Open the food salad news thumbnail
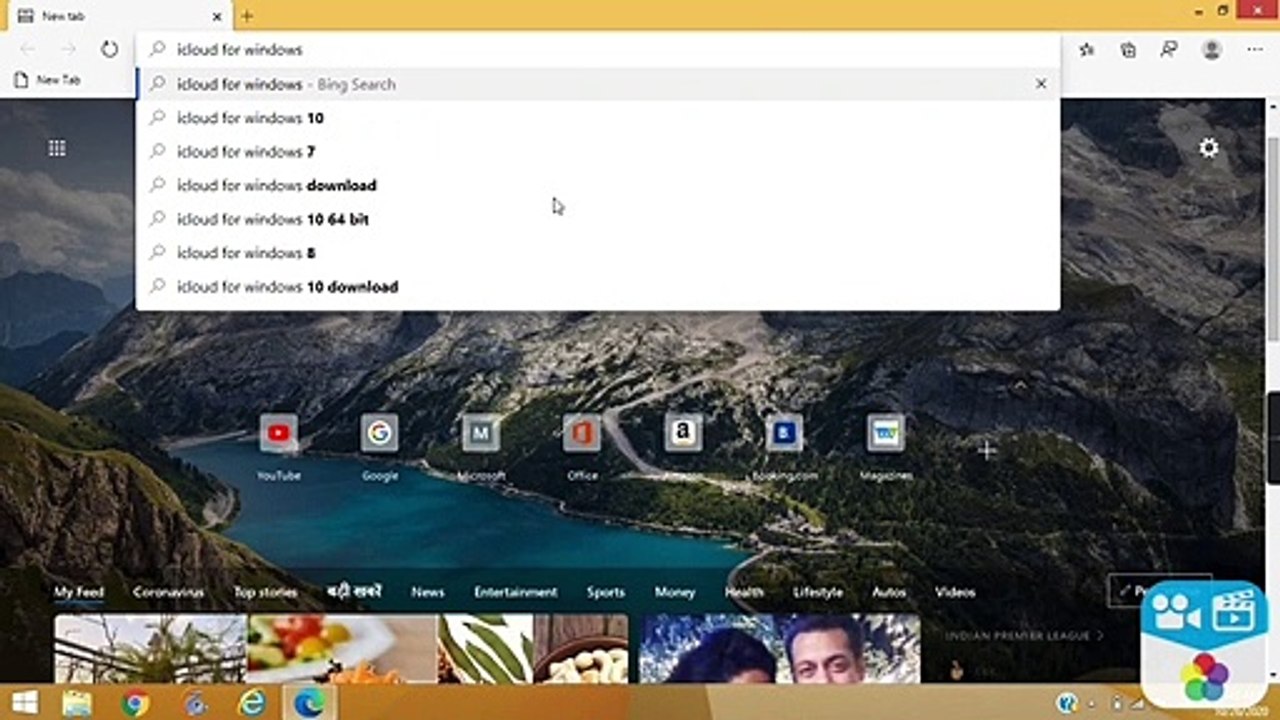Viewport: 1280px width, 720px height. click(x=341, y=649)
